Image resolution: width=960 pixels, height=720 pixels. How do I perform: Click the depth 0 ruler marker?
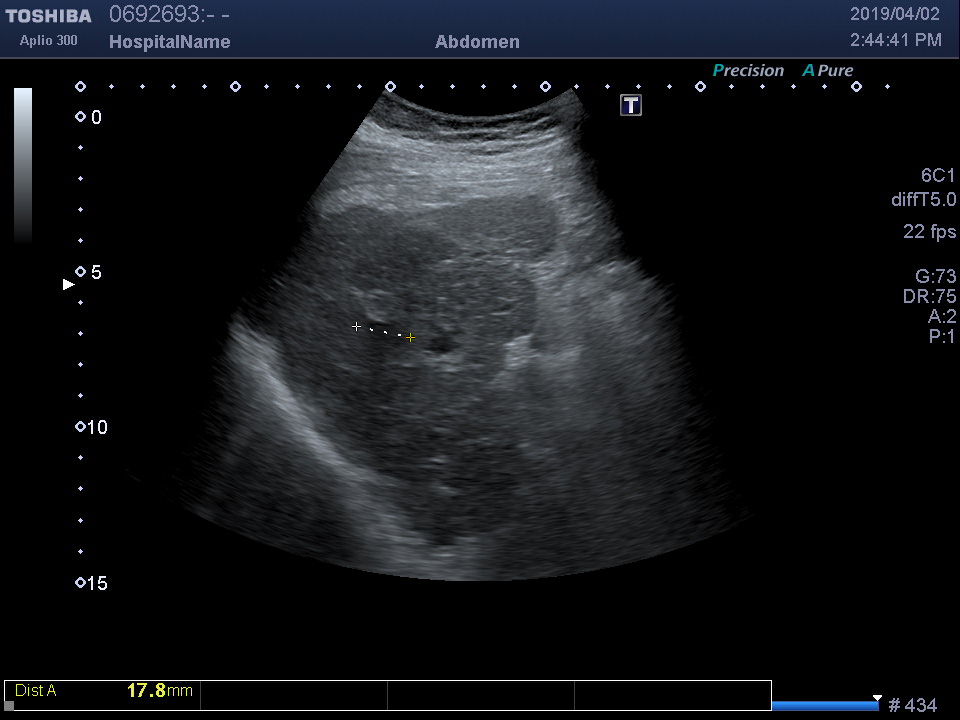click(x=80, y=117)
